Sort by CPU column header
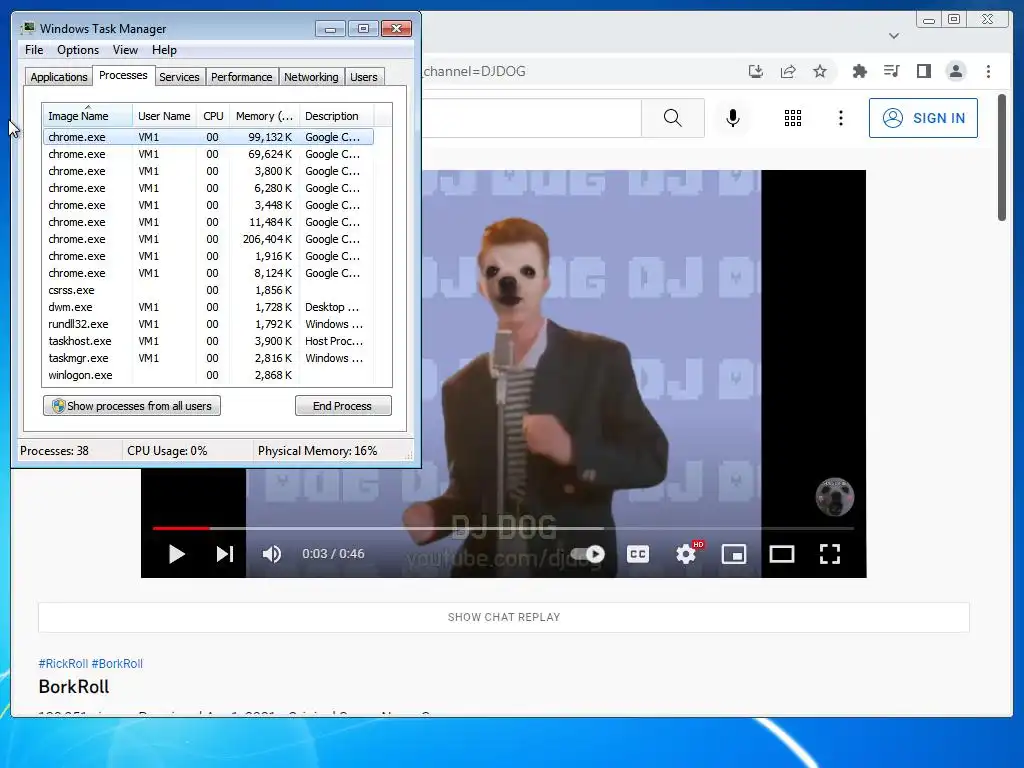1024x768 pixels. point(213,116)
